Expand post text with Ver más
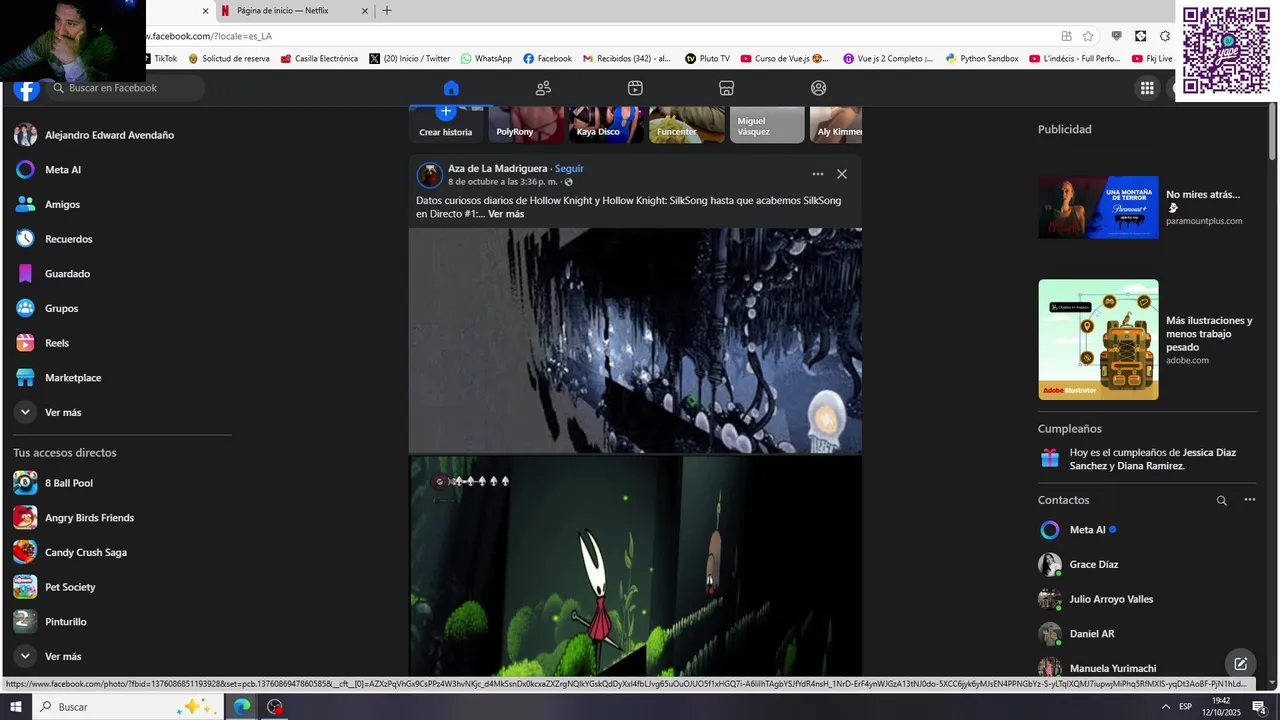 click(x=506, y=214)
